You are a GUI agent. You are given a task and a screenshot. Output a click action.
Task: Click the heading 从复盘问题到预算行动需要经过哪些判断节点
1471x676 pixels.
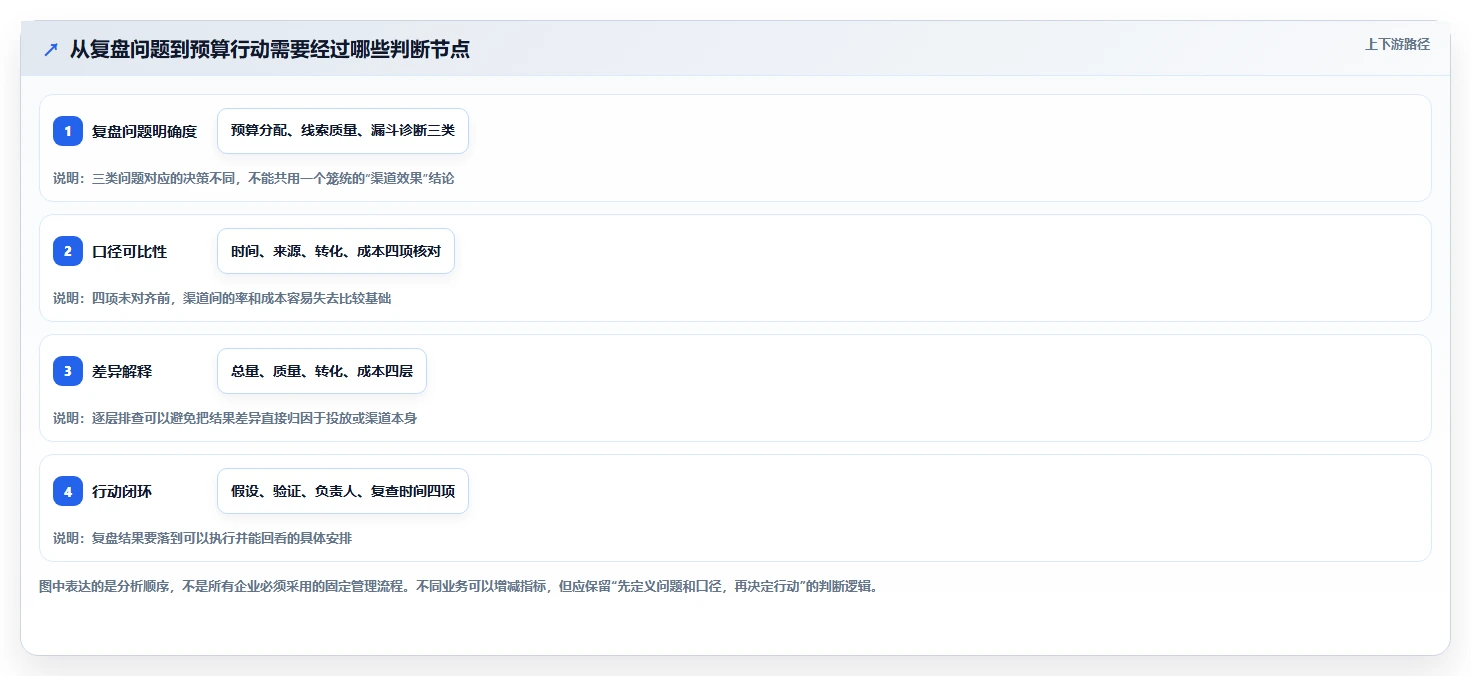tap(270, 49)
